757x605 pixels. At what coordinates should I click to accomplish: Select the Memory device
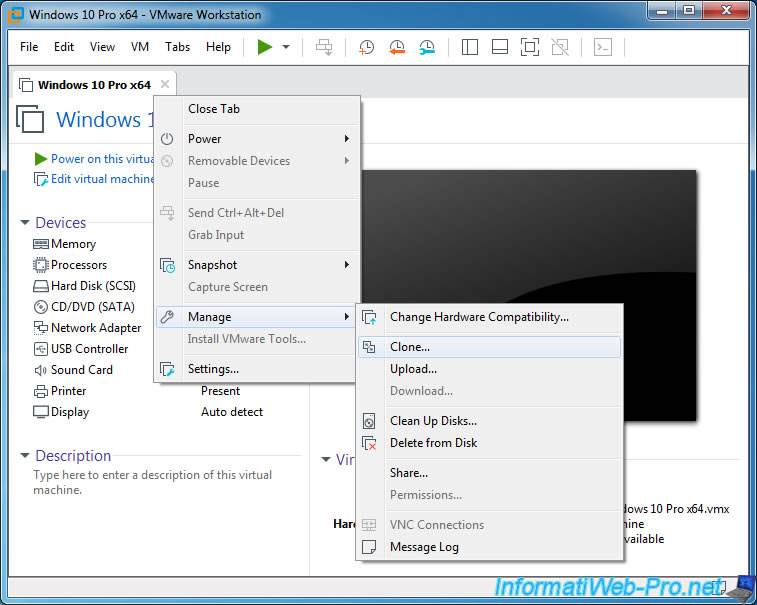click(73, 244)
